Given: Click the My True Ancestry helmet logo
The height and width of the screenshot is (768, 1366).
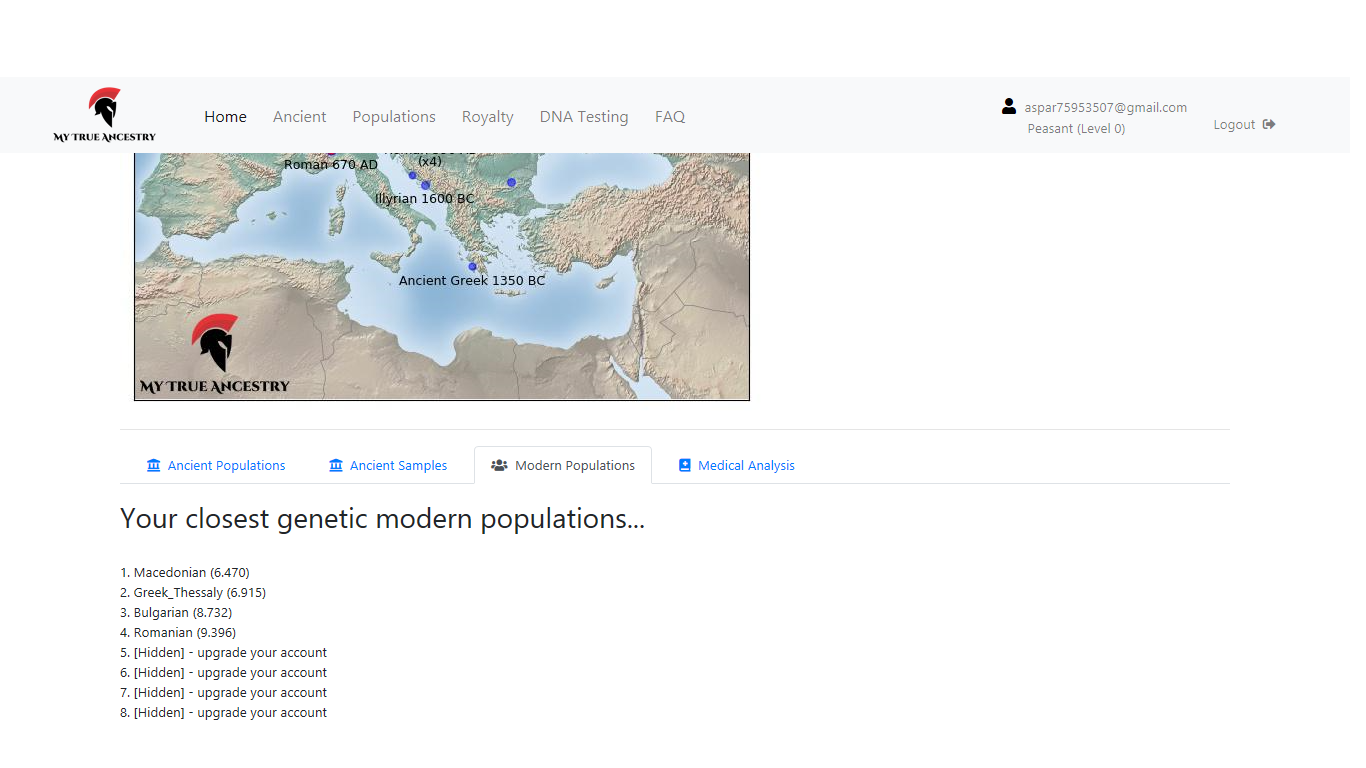Looking at the screenshot, I should (104, 115).
